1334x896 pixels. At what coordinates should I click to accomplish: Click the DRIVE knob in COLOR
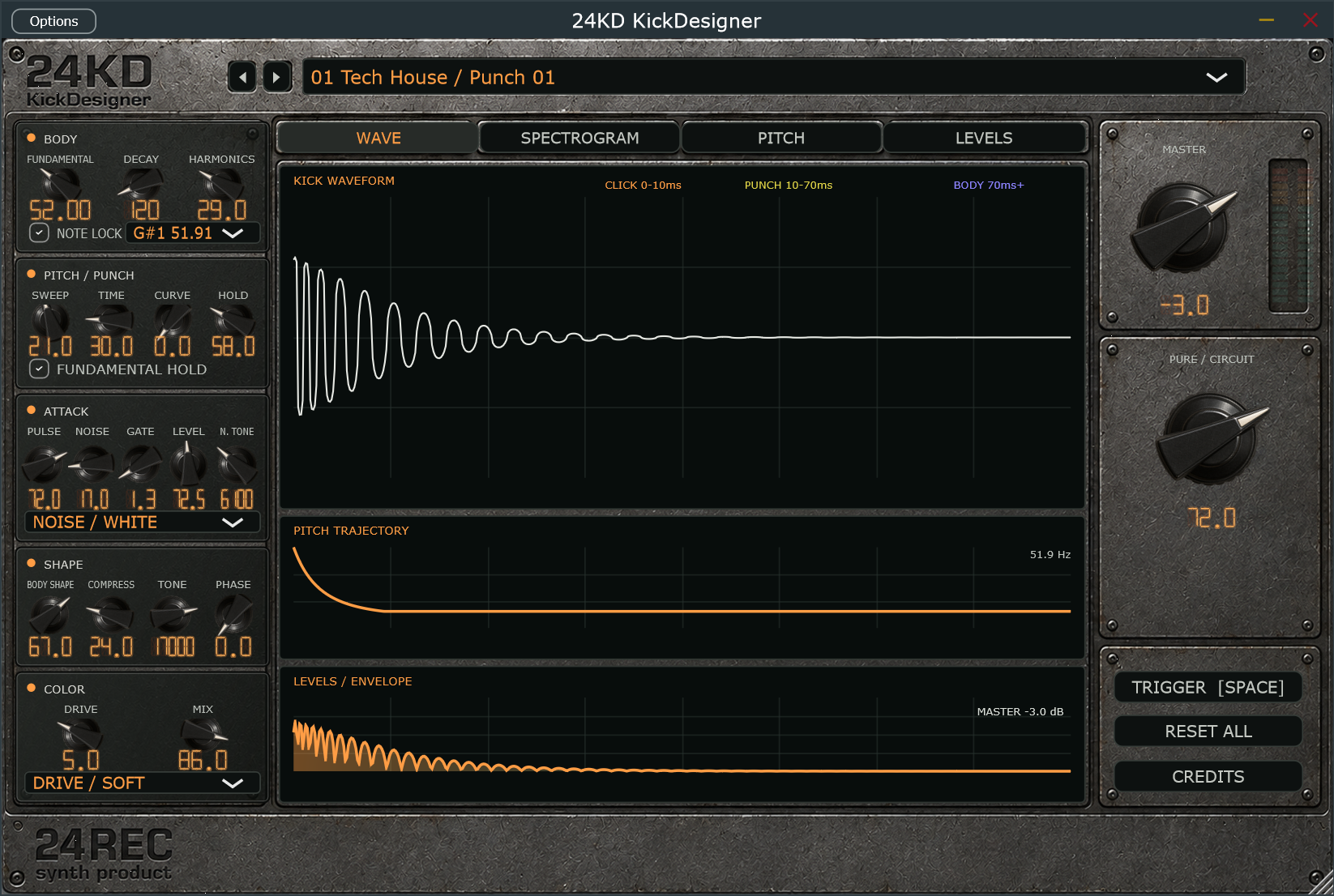[x=80, y=734]
